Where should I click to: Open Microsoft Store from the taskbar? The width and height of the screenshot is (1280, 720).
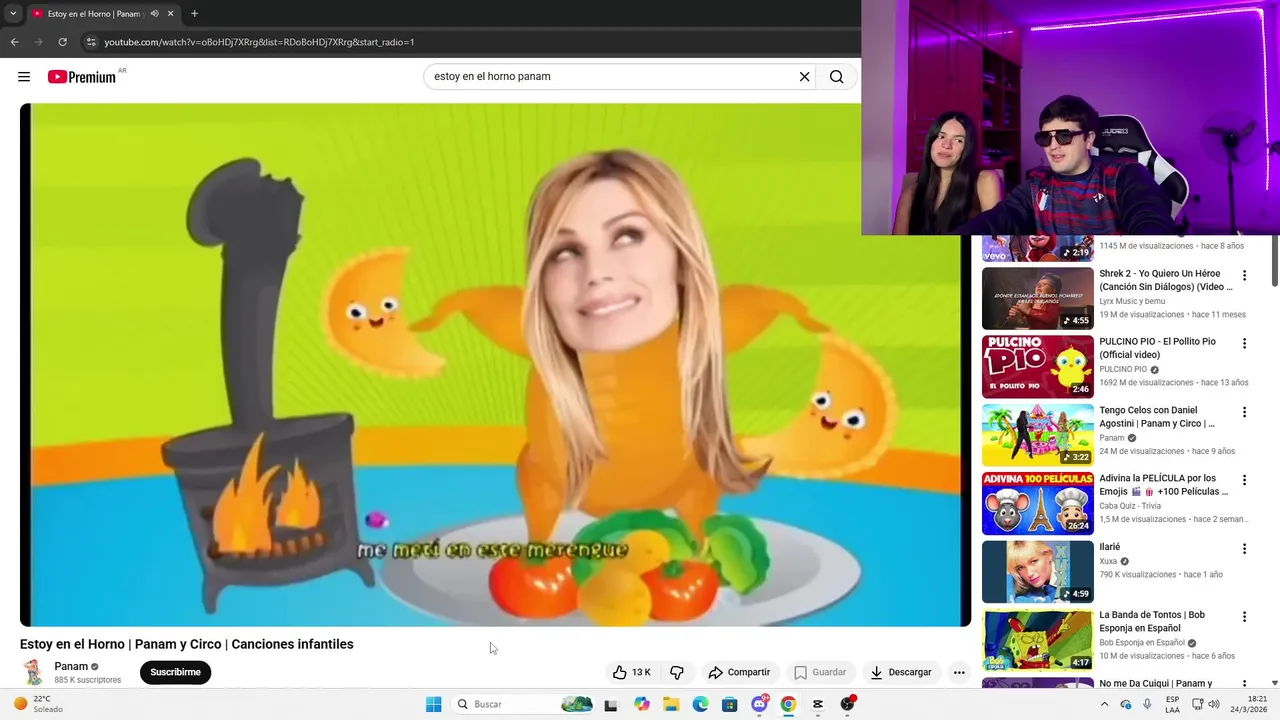point(730,704)
